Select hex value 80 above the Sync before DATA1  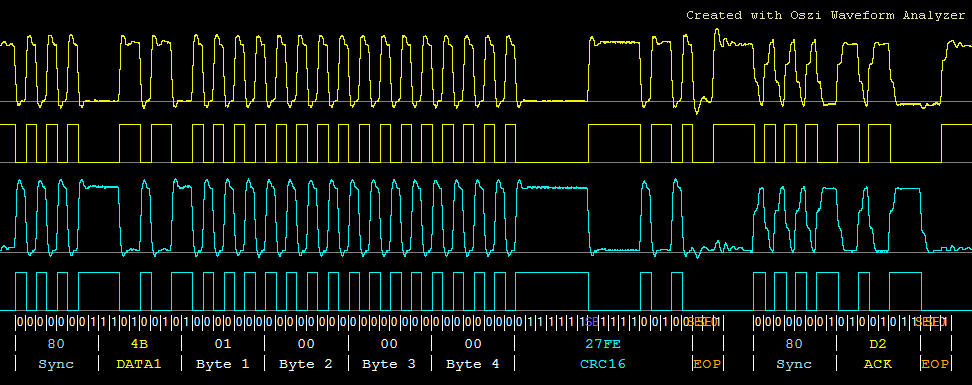coord(56,343)
